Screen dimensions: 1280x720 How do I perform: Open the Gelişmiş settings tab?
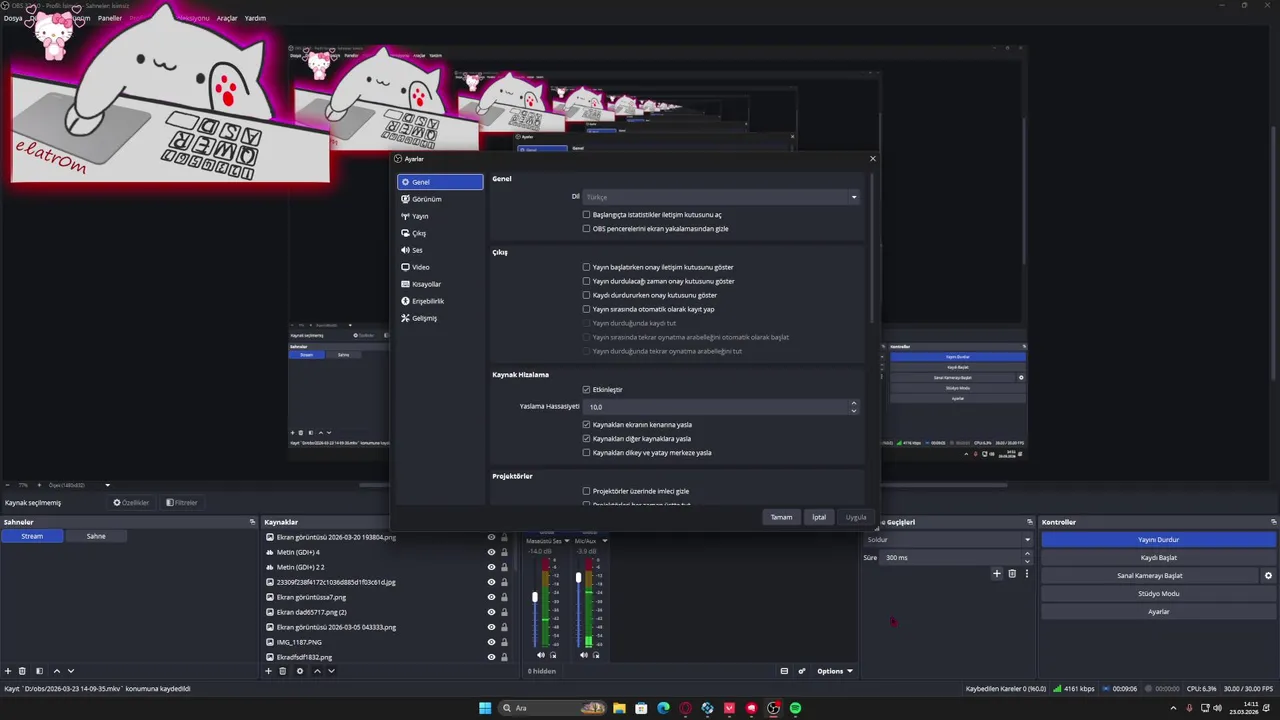click(440, 318)
